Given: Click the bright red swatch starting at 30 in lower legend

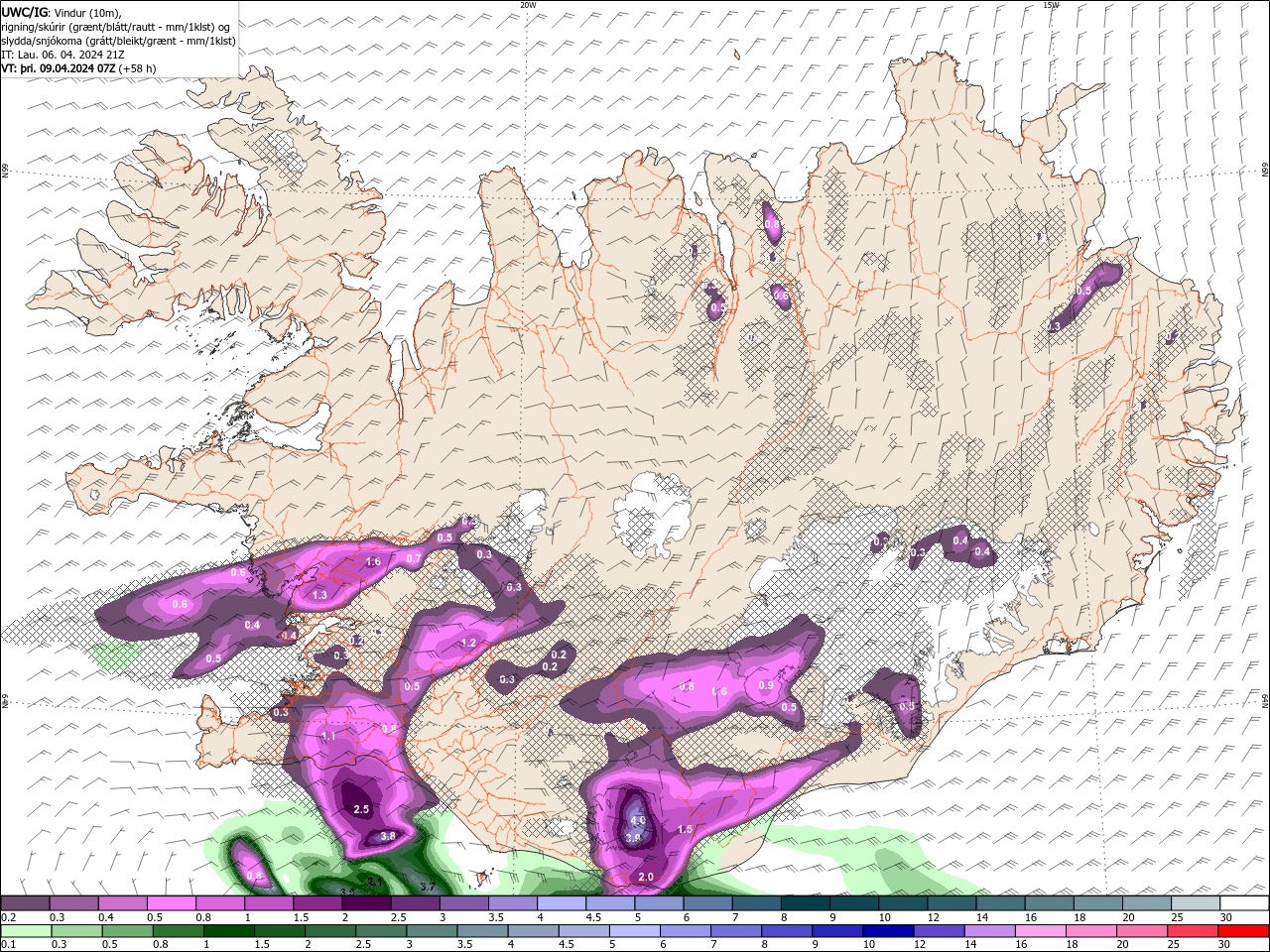Looking at the screenshot, I should tap(1243, 931).
